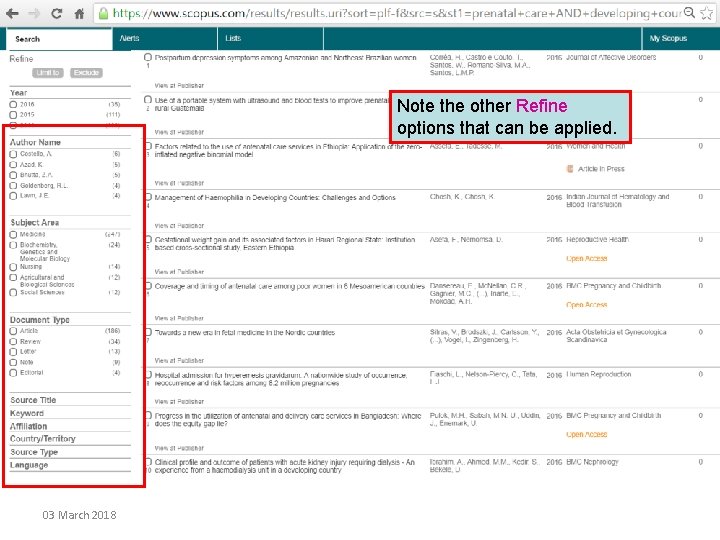
Task: Open Gestational weight gain article title
Action: pyautogui.click(x=285, y=244)
